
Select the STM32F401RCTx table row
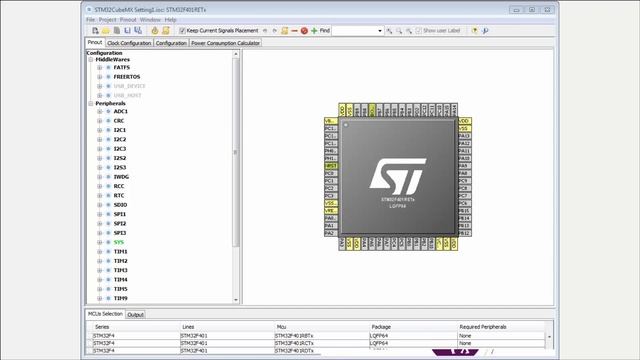(x=318, y=343)
